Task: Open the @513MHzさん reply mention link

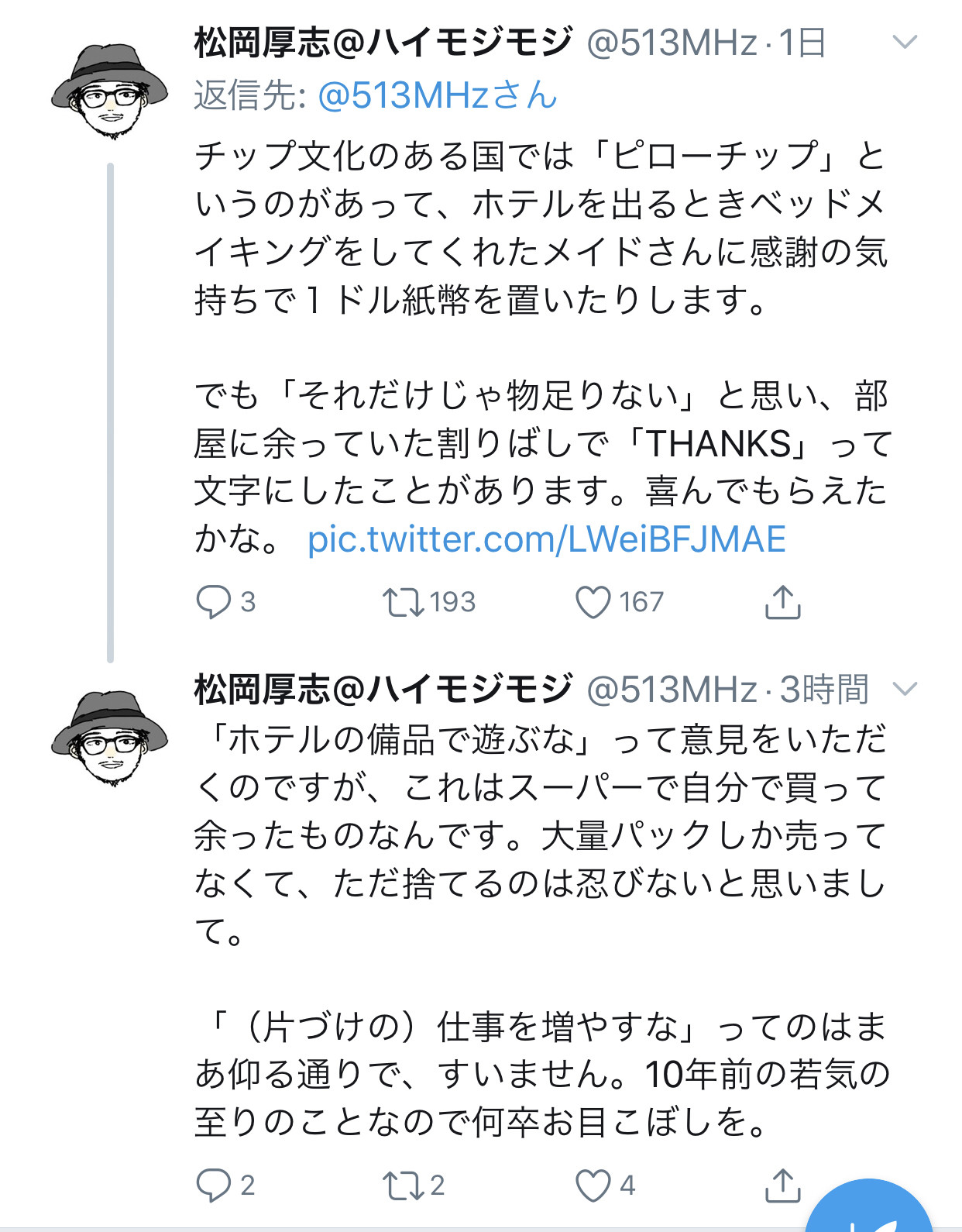Action: (x=437, y=95)
